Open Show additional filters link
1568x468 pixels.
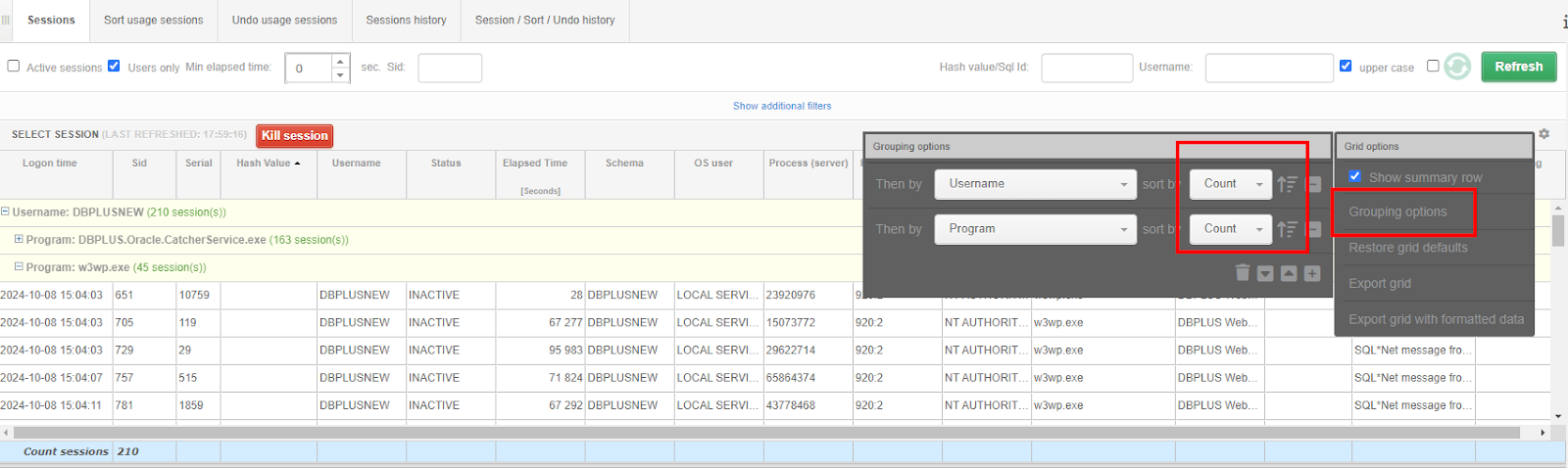pyautogui.click(x=782, y=106)
